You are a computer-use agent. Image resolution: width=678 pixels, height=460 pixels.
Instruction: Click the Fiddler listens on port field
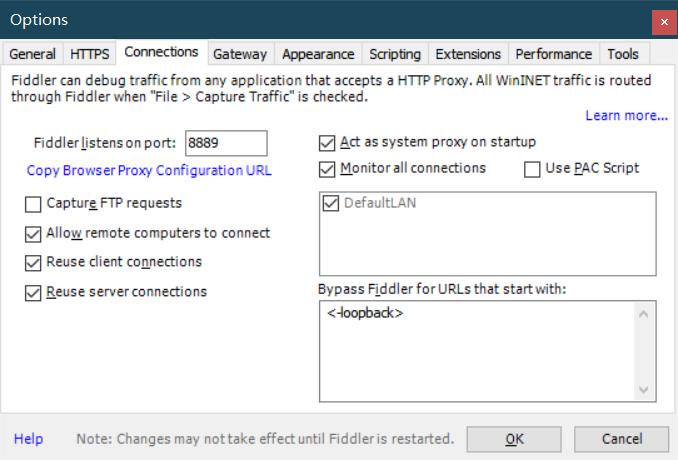(226, 143)
